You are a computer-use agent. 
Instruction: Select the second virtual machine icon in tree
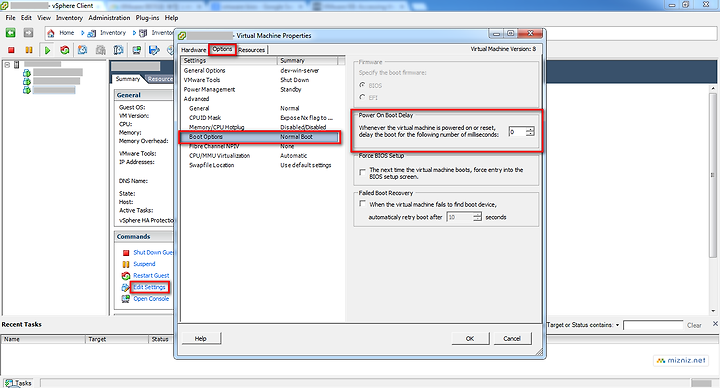click(27, 81)
